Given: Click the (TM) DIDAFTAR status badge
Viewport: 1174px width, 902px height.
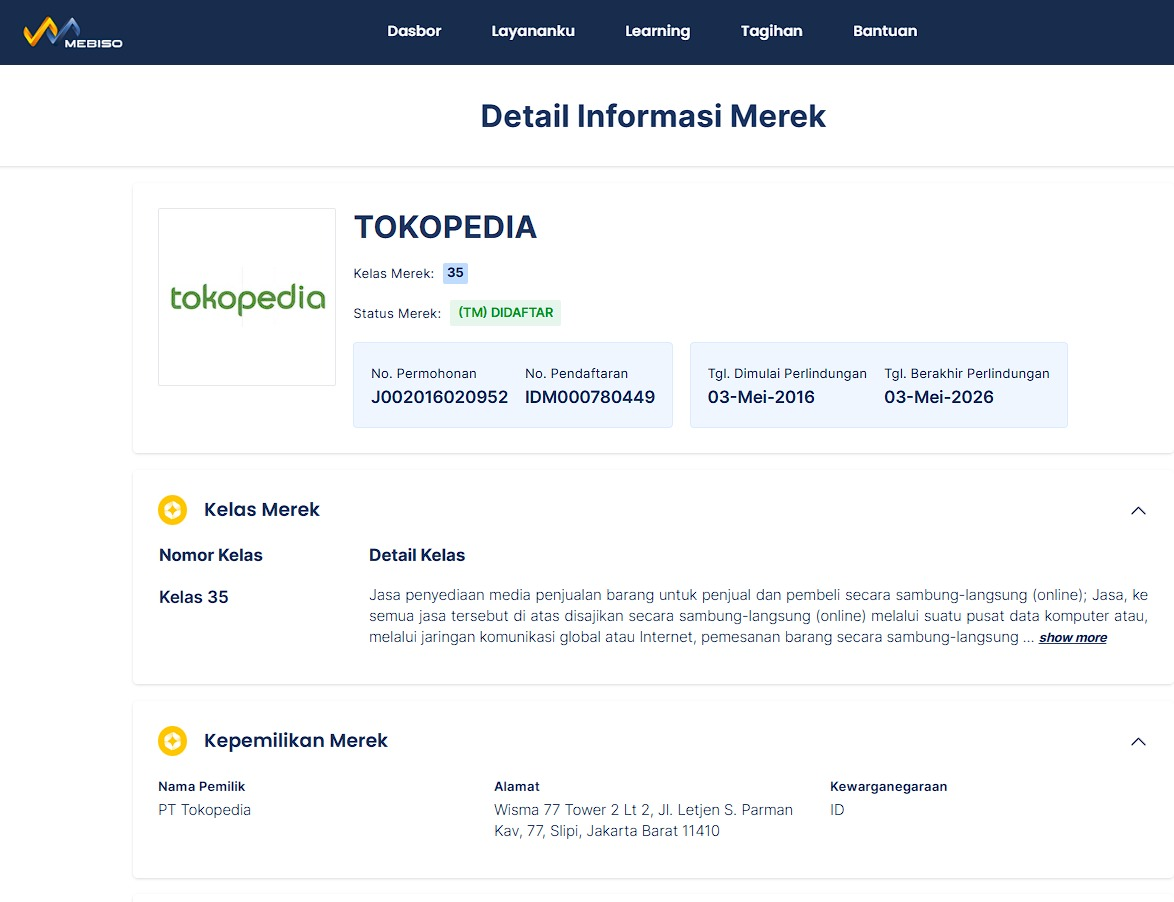Looking at the screenshot, I should [505, 313].
